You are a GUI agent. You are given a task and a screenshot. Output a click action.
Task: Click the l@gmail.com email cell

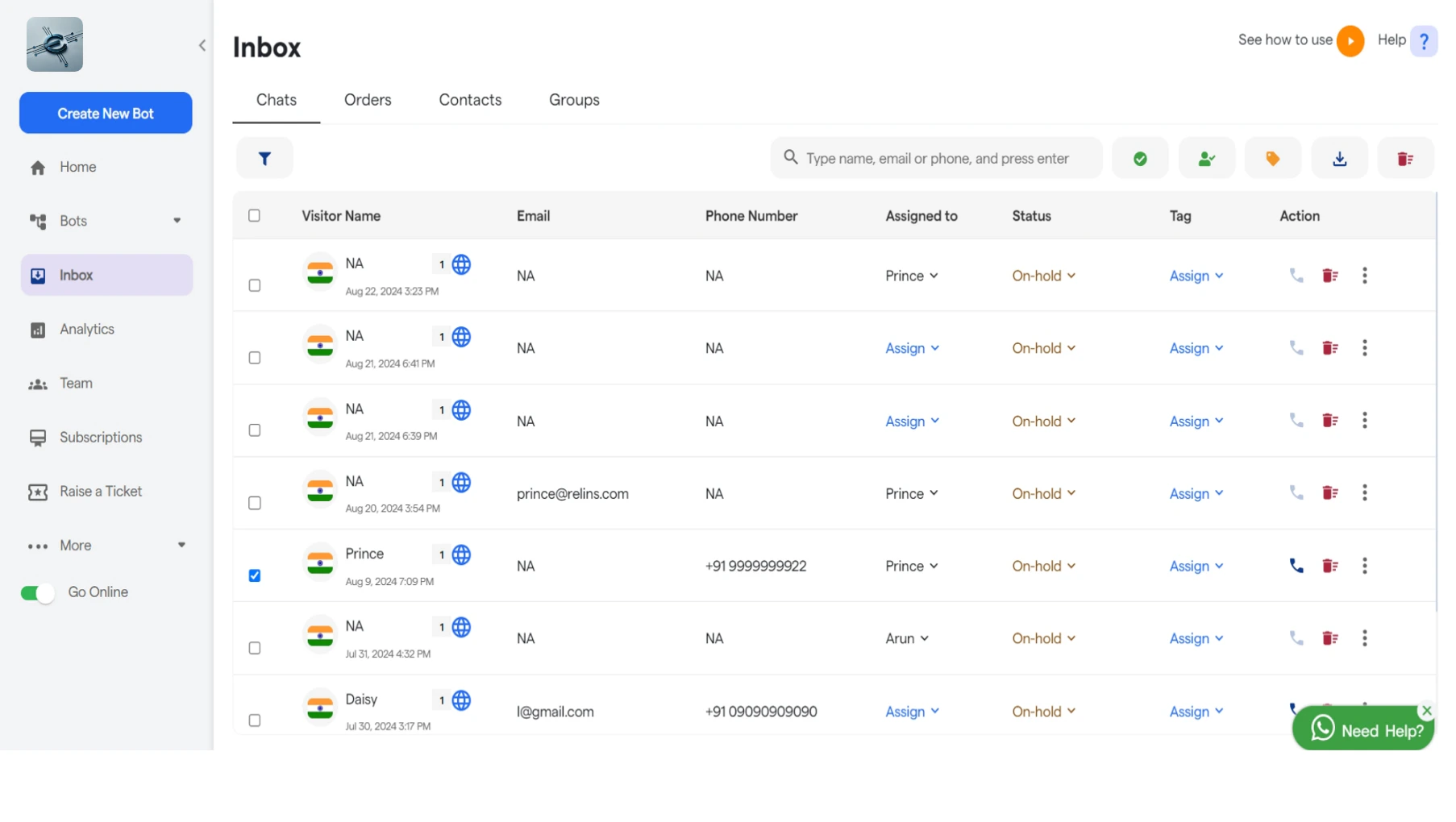[x=555, y=712]
